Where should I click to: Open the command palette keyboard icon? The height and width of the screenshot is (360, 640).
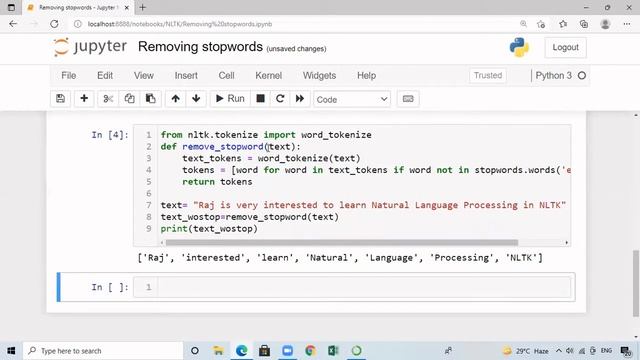[x=408, y=99]
